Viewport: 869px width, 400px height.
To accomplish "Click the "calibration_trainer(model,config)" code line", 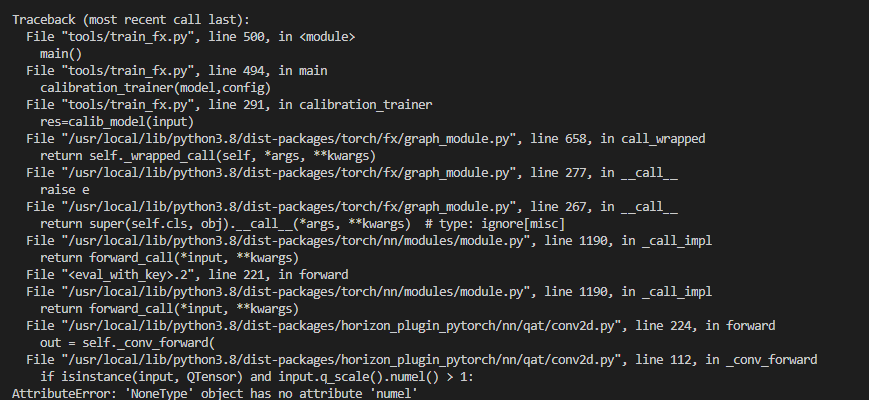I will pos(155,88).
